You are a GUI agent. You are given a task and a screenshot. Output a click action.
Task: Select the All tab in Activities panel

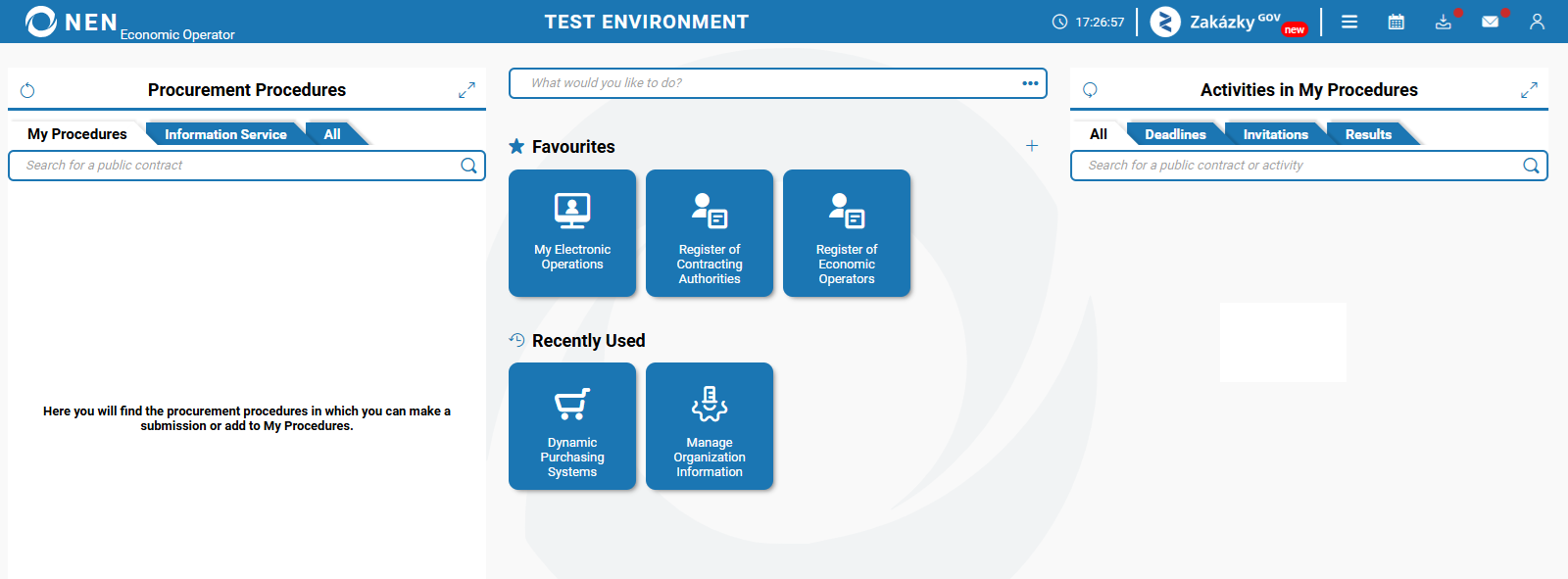click(1099, 134)
